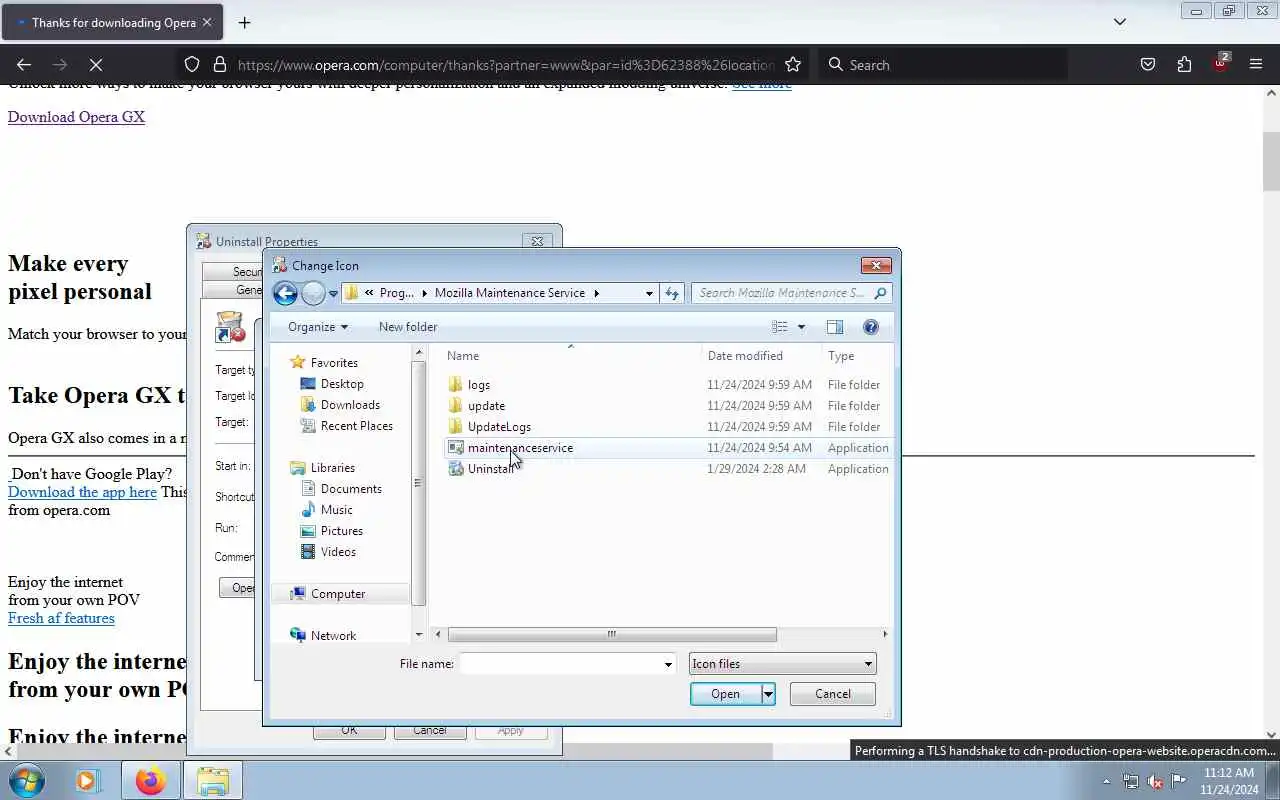Click the file list horizontal scrollbar

pyautogui.click(x=611, y=634)
